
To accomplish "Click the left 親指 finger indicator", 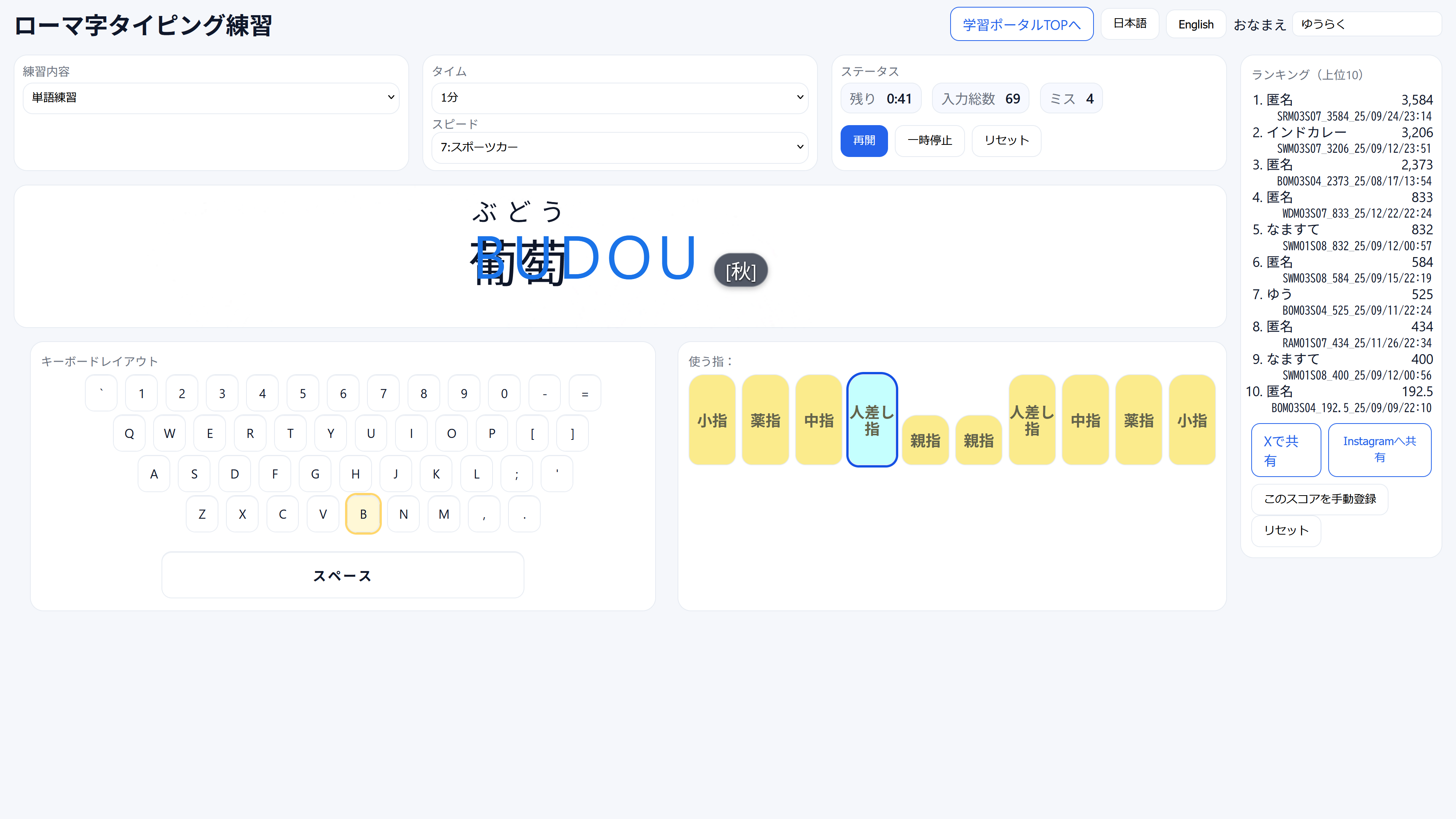I will pyautogui.click(x=925, y=440).
